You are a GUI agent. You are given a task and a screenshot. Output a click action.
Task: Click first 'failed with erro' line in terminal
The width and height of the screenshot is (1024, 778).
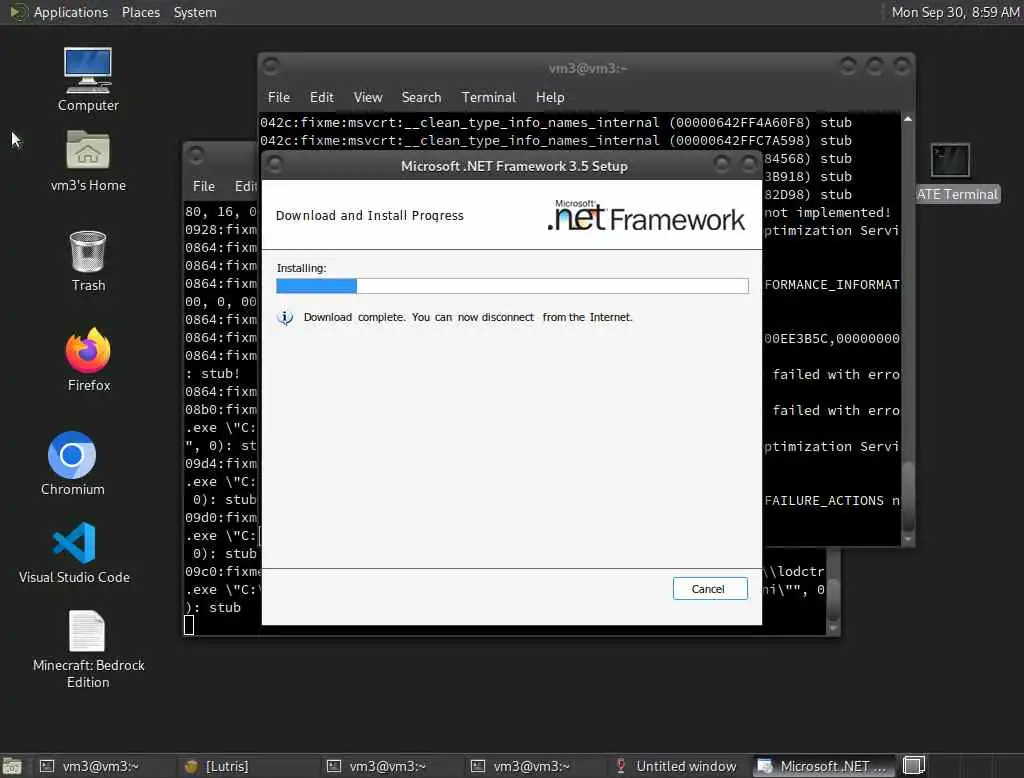tap(836, 374)
